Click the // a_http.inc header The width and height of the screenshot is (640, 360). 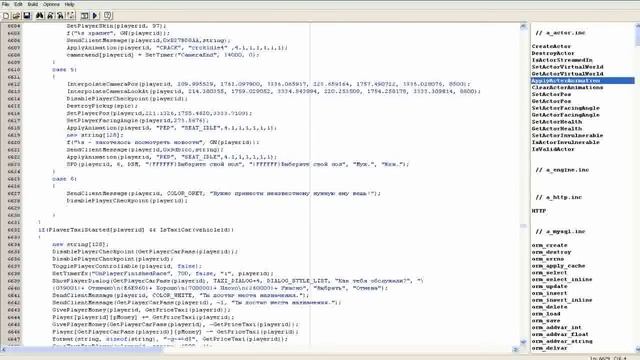pyautogui.click(x=558, y=197)
